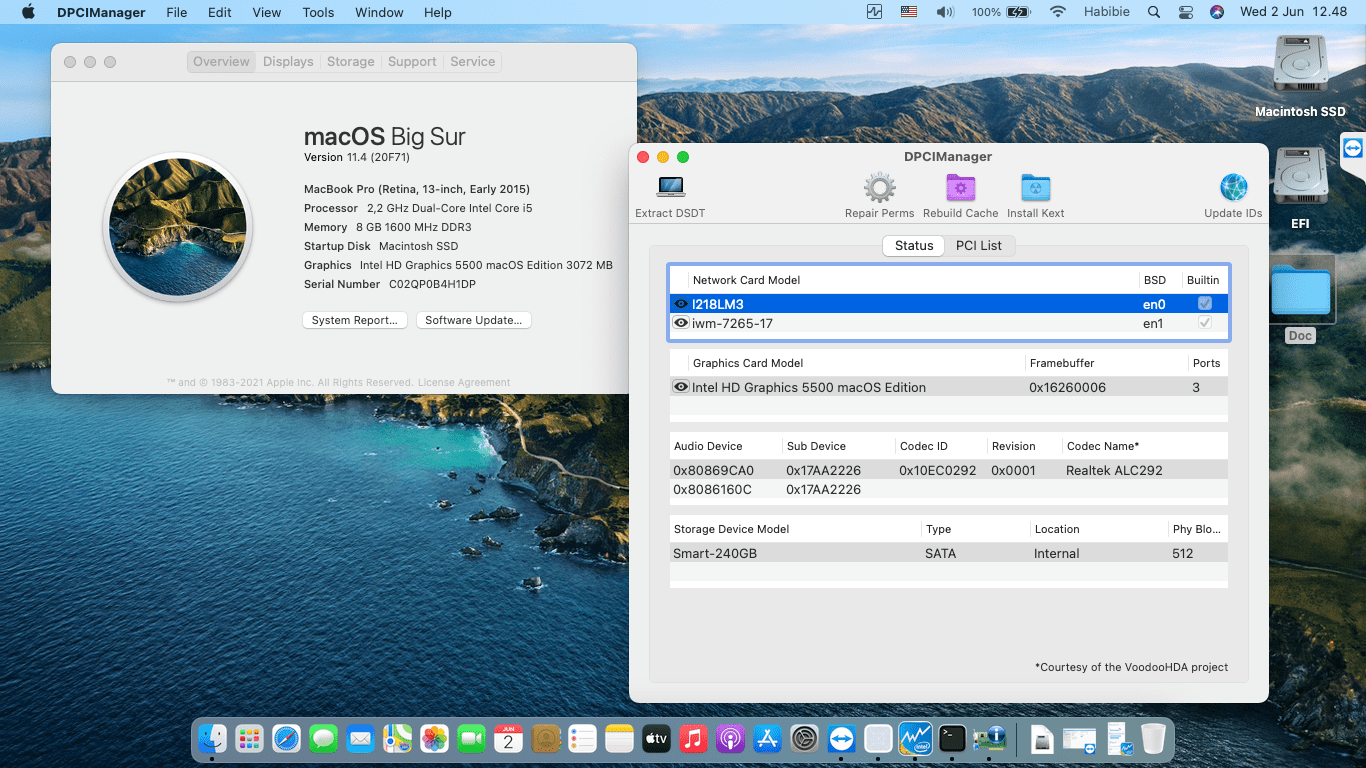The width and height of the screenshot is (1366, 768).
Task: Open the Displays tab in About This Mac
Action: tap(288, 61)
